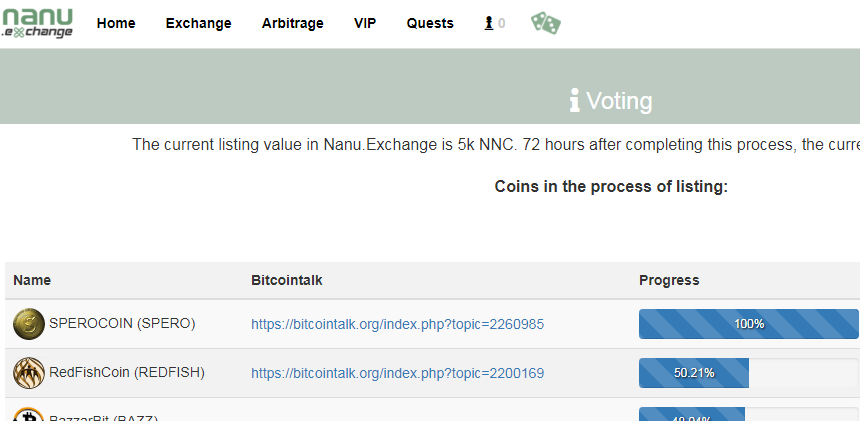
Task: Open the Exchange menu item
Action: 199,24
